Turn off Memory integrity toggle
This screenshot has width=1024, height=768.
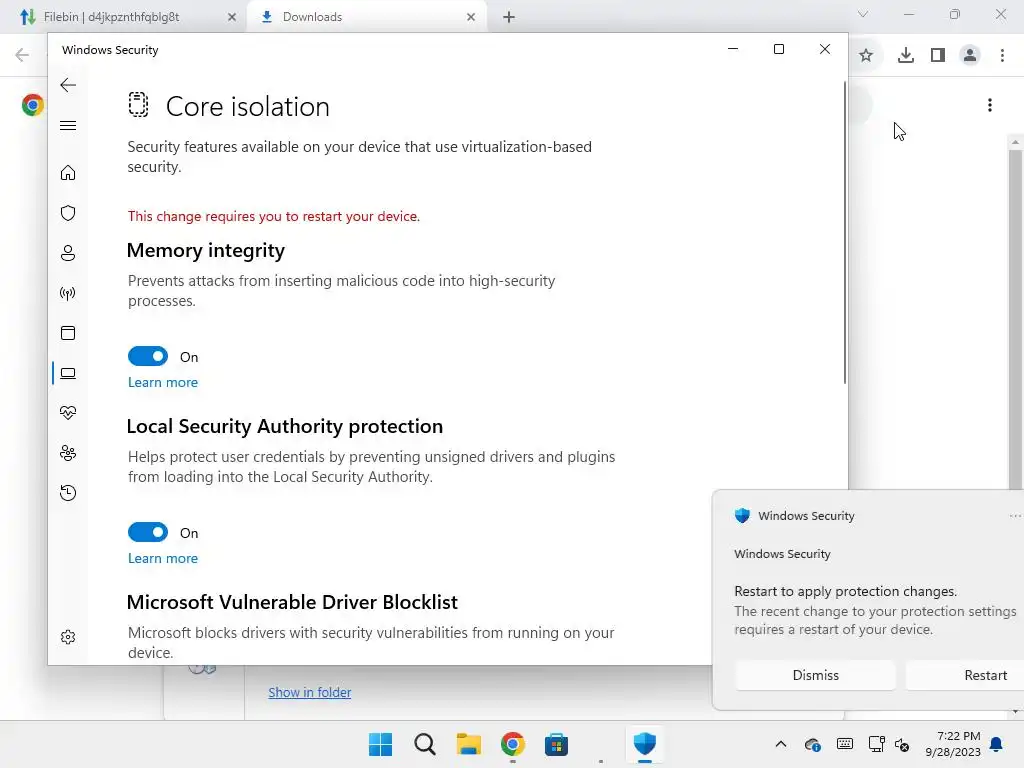[x=148, y=357]
